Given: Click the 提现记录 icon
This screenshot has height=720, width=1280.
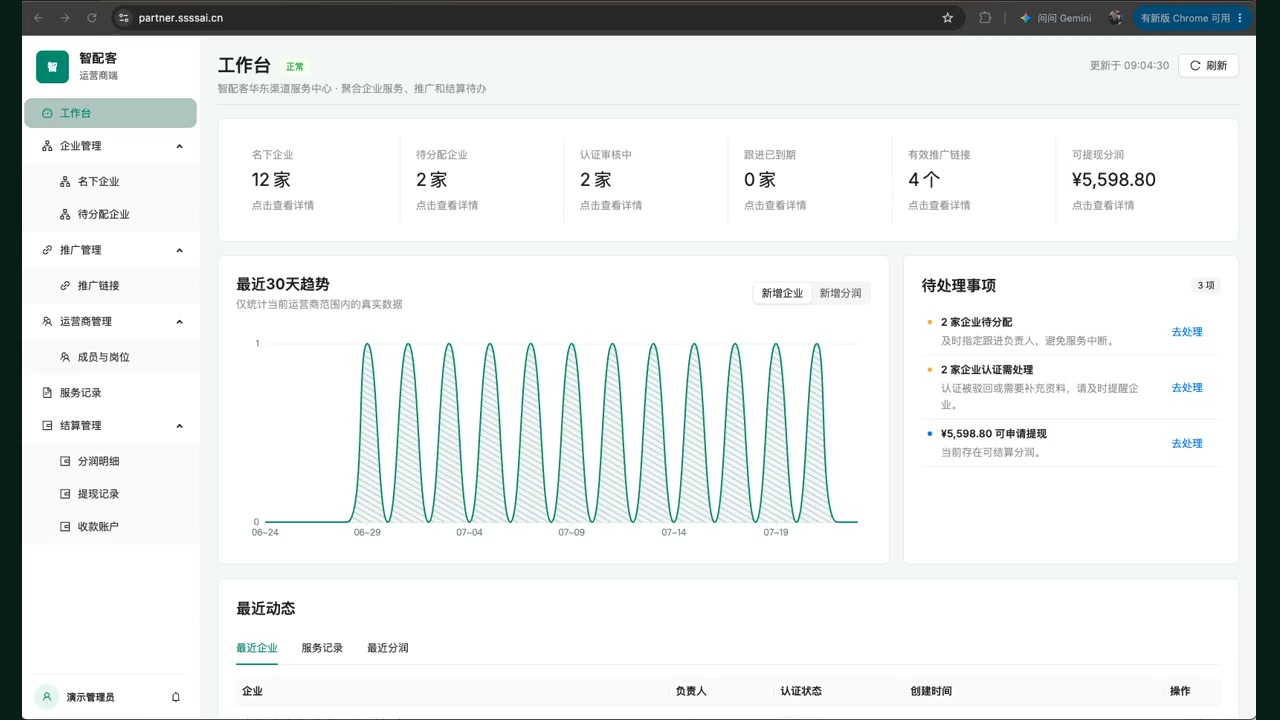Looking at the screenshot, I should tap(65, 494).
